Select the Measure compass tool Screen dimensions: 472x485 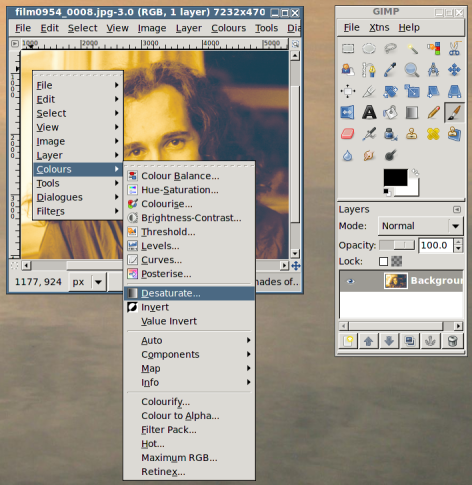click(433, 70)
